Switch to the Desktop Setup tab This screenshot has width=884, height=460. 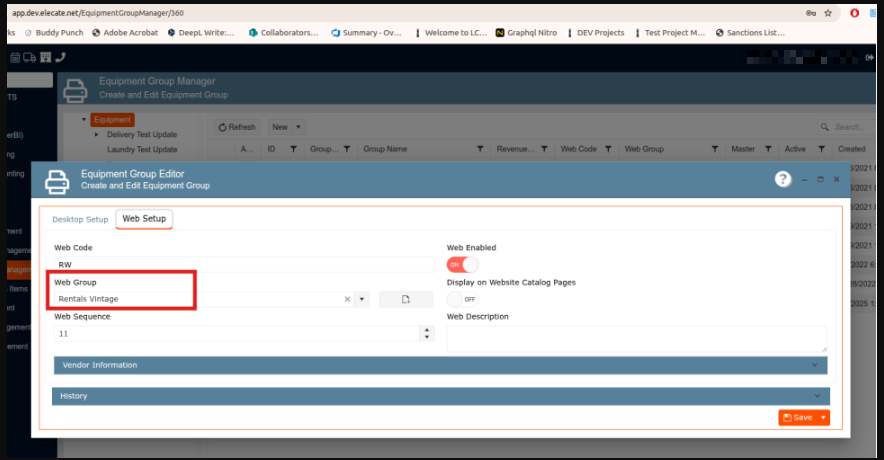pos(80,219)
